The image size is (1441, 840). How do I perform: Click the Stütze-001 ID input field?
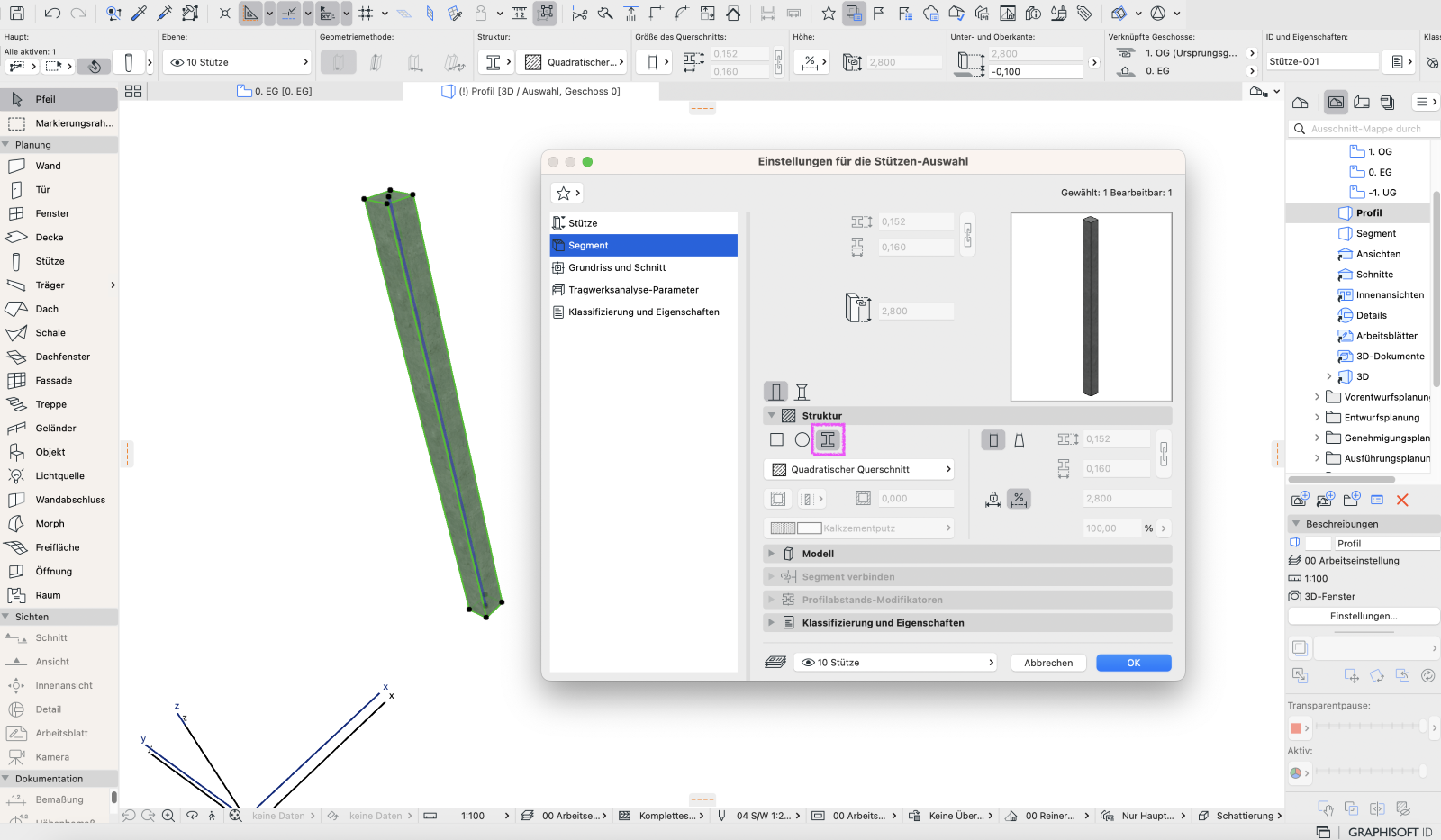[1322, 61]
